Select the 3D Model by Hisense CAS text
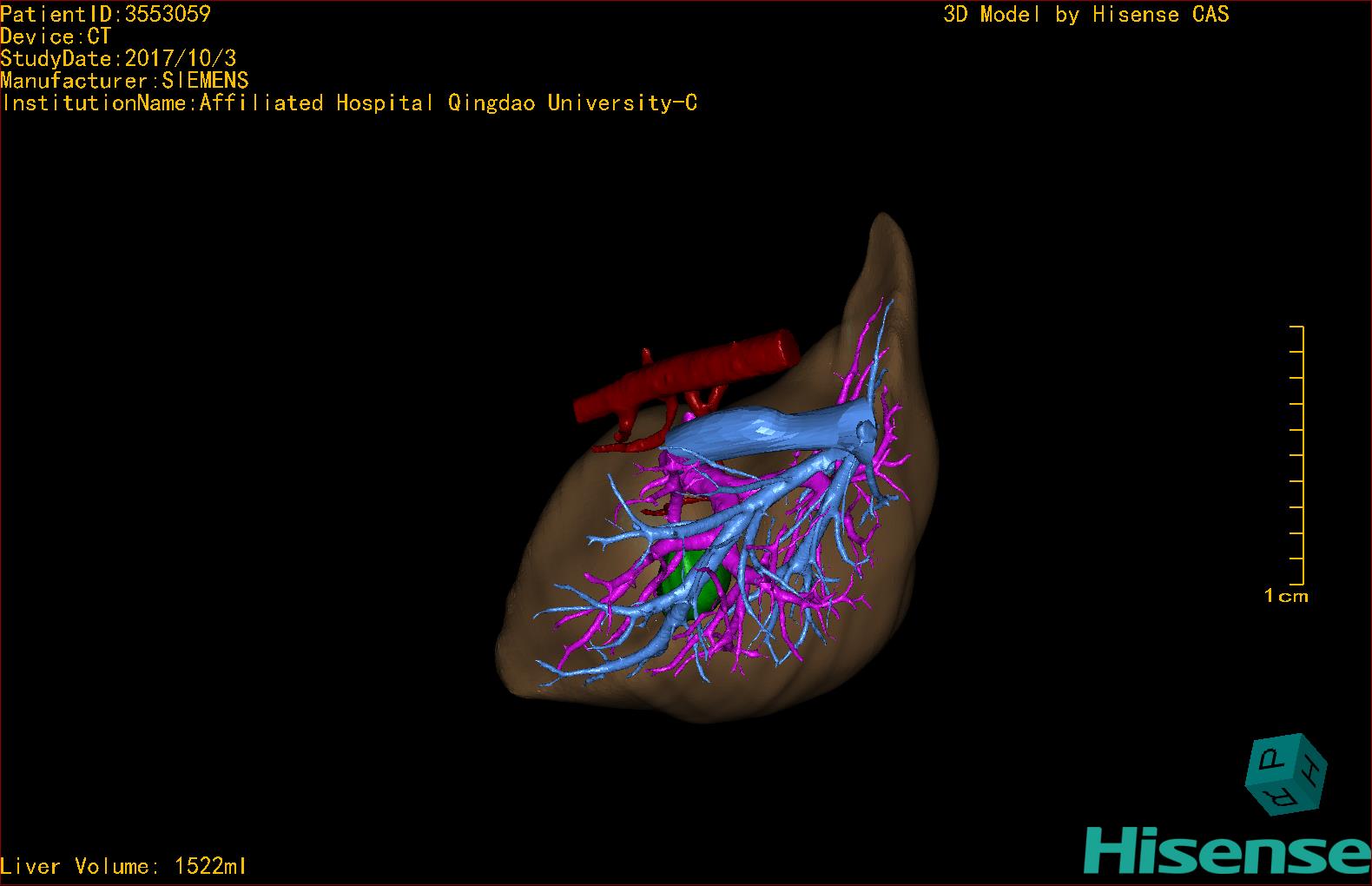Image resolution: width=1372 pixels, height=886 pixels. click(1086, 15)
